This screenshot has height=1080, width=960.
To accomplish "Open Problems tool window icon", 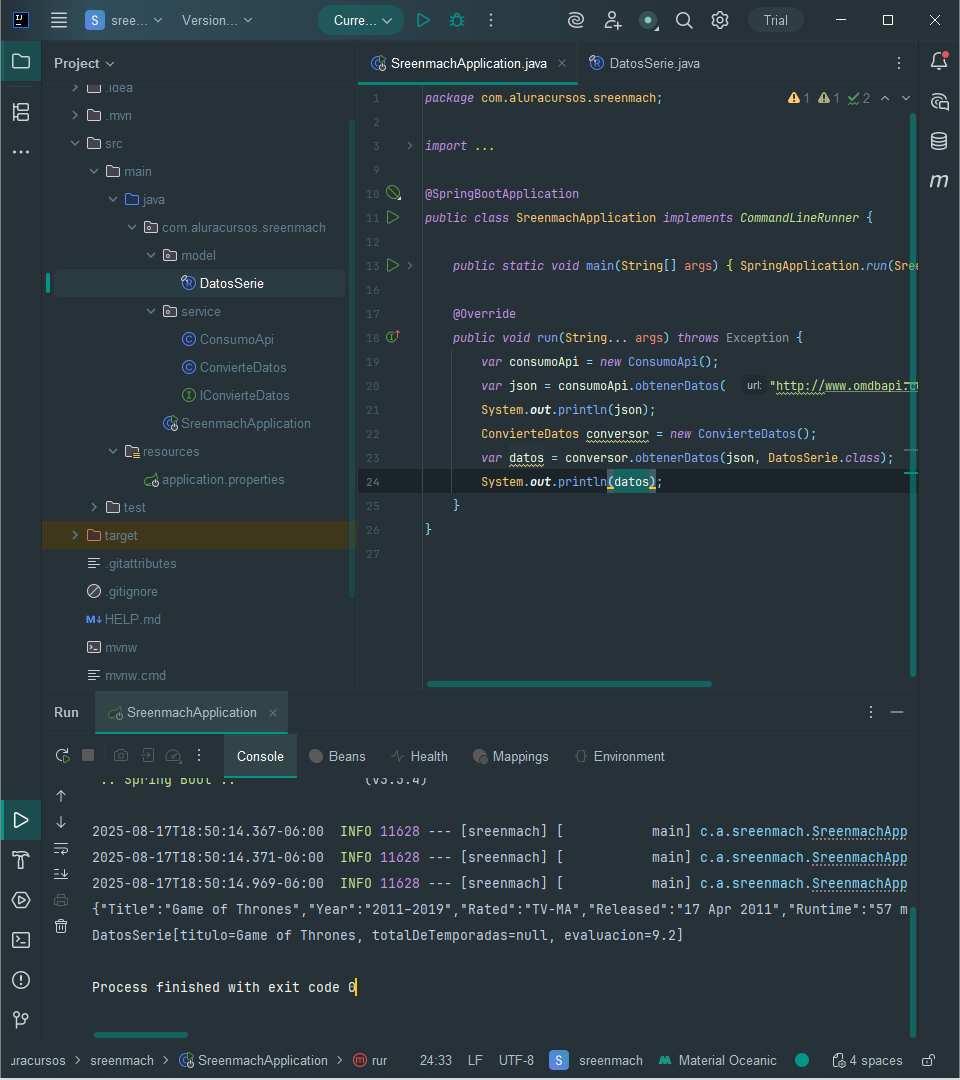I will [x=21, y=979].
